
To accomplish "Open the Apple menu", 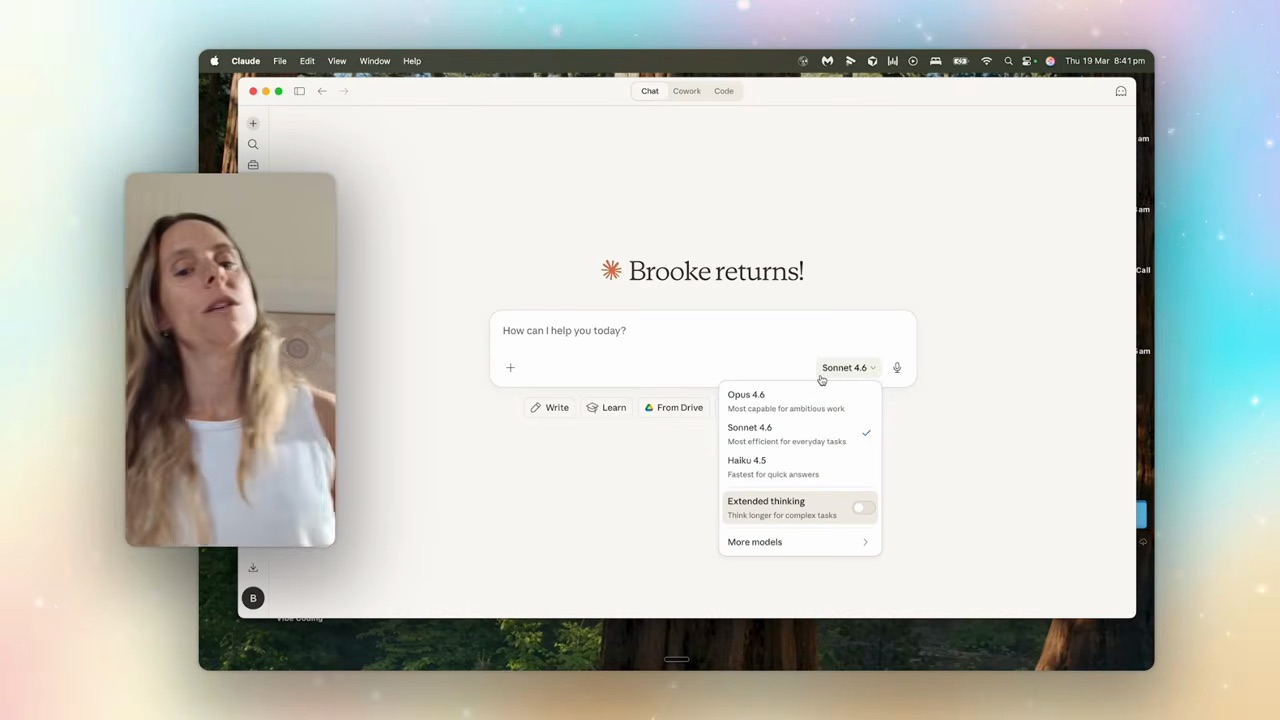I will pyautogui.click(x=214, y=61).
